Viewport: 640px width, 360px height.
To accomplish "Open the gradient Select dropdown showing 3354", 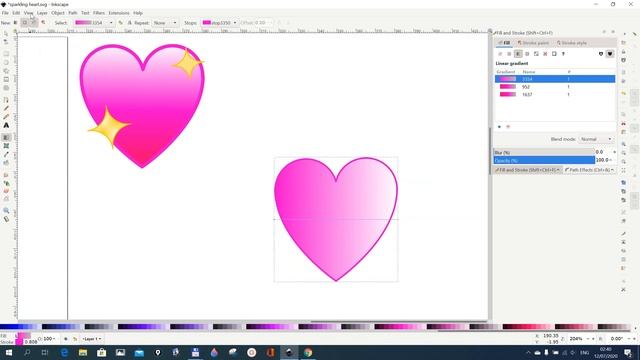I will (94, 23).
